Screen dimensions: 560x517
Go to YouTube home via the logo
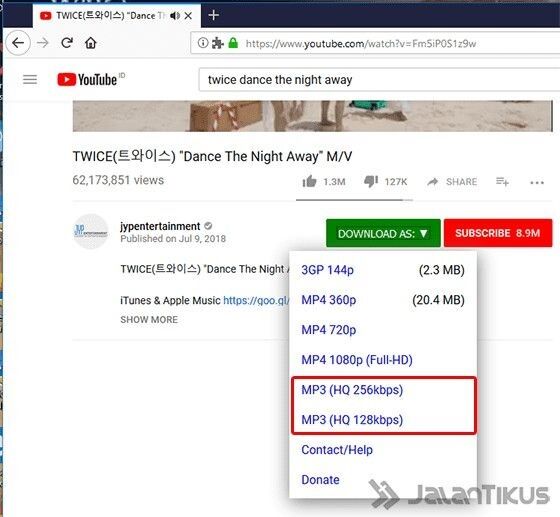click(87, 79)
